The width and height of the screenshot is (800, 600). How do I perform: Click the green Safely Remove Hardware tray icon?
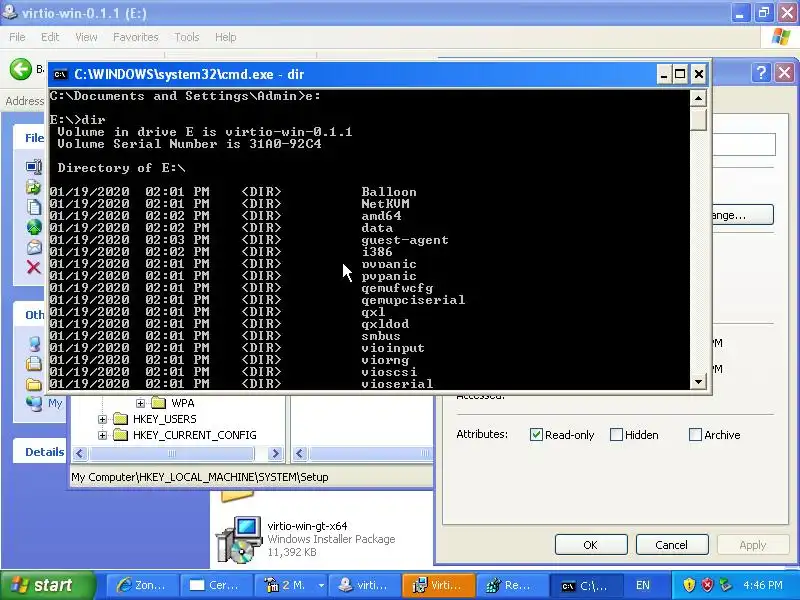click(725, 585)
